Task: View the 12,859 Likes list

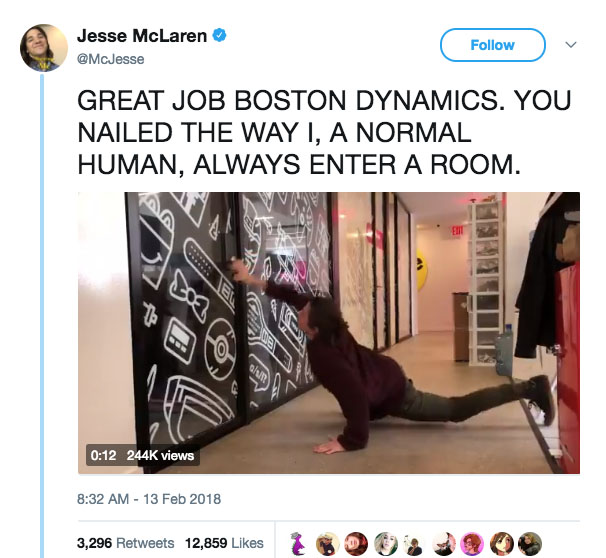Action: pyautogui.click(x=224, y=543)
